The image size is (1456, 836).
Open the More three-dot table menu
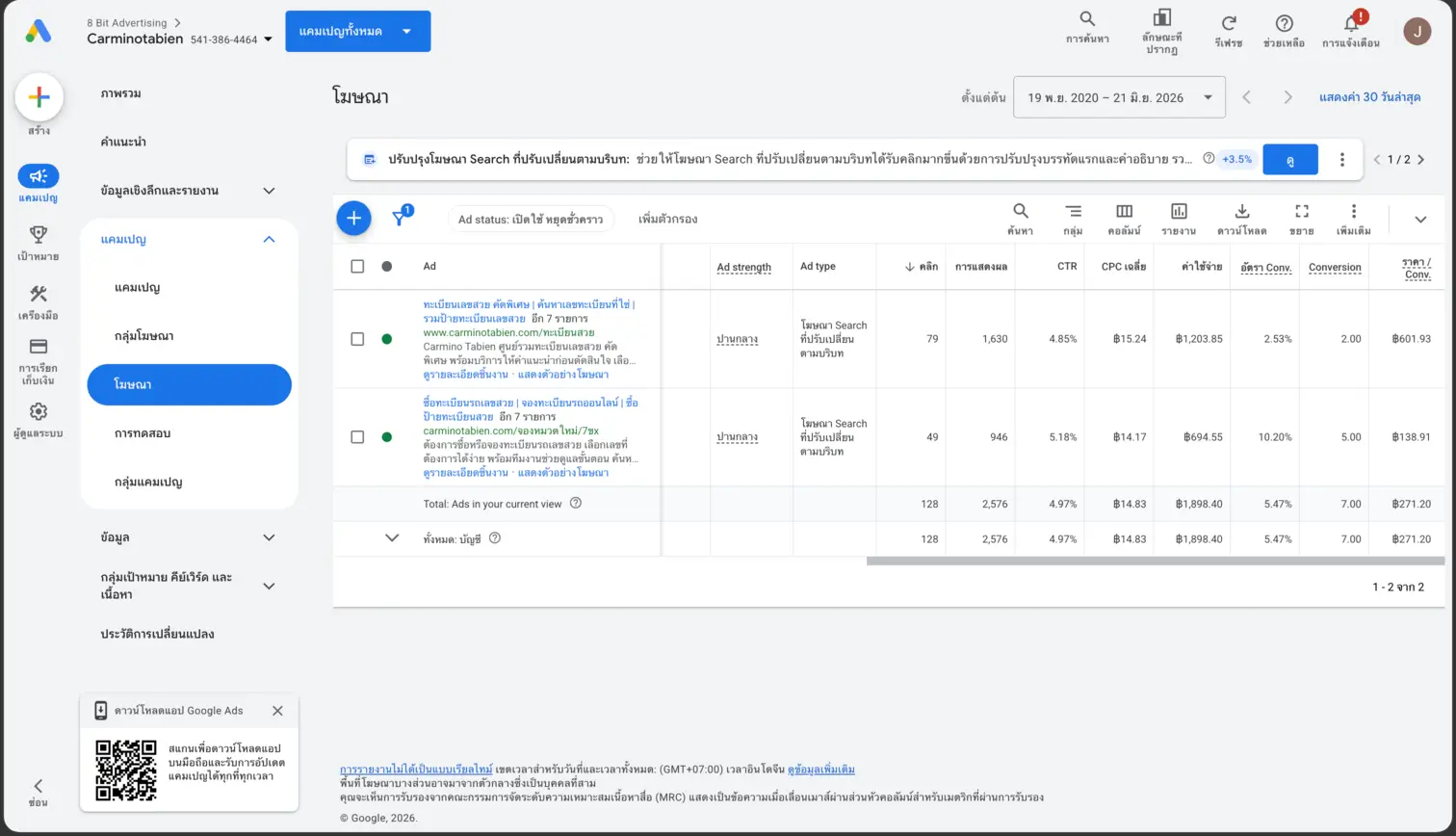[1354, 211]
